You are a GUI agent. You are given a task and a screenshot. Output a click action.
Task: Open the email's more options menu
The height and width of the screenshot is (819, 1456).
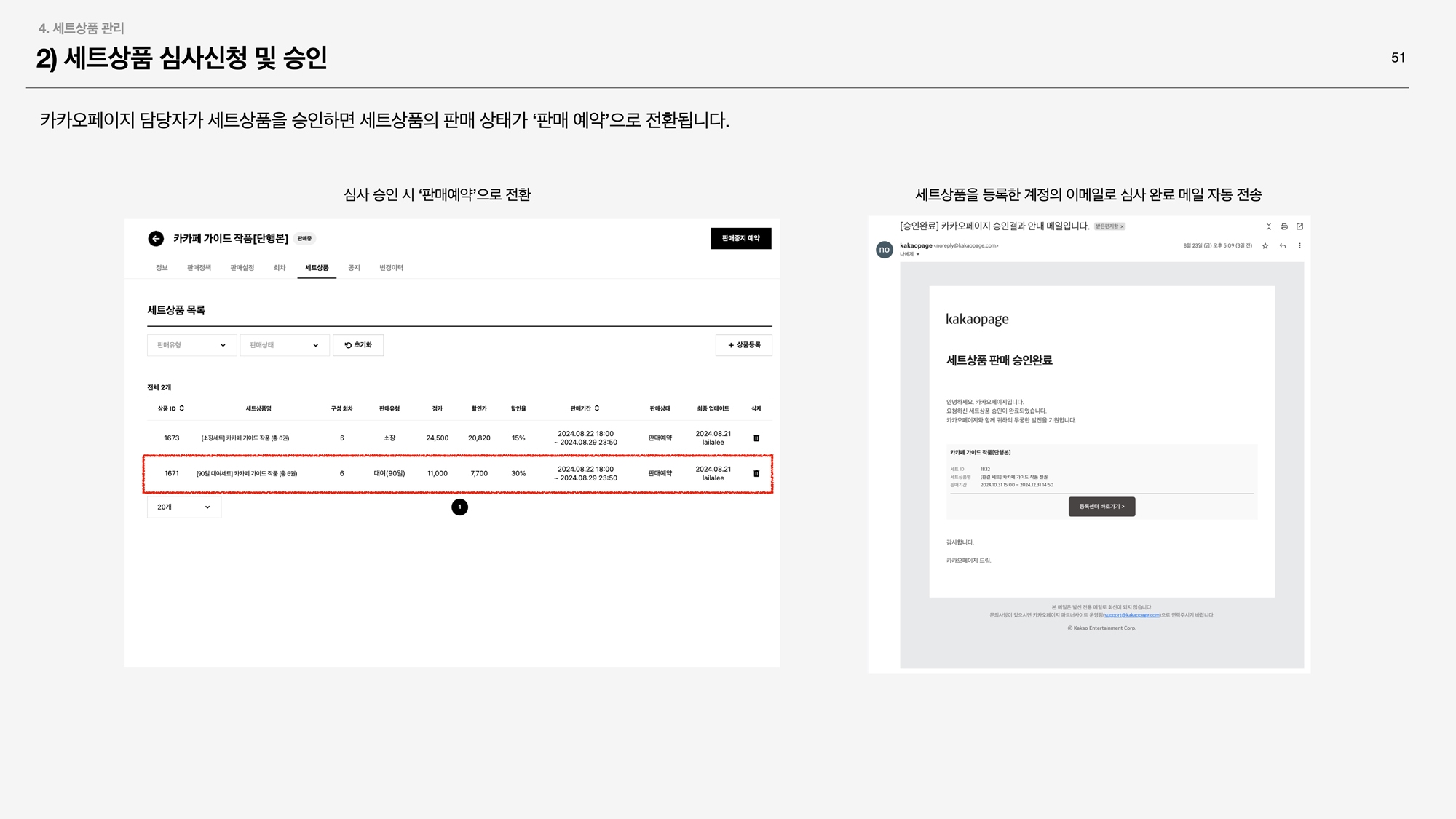pyautogui.click(x=1299, y=246)
